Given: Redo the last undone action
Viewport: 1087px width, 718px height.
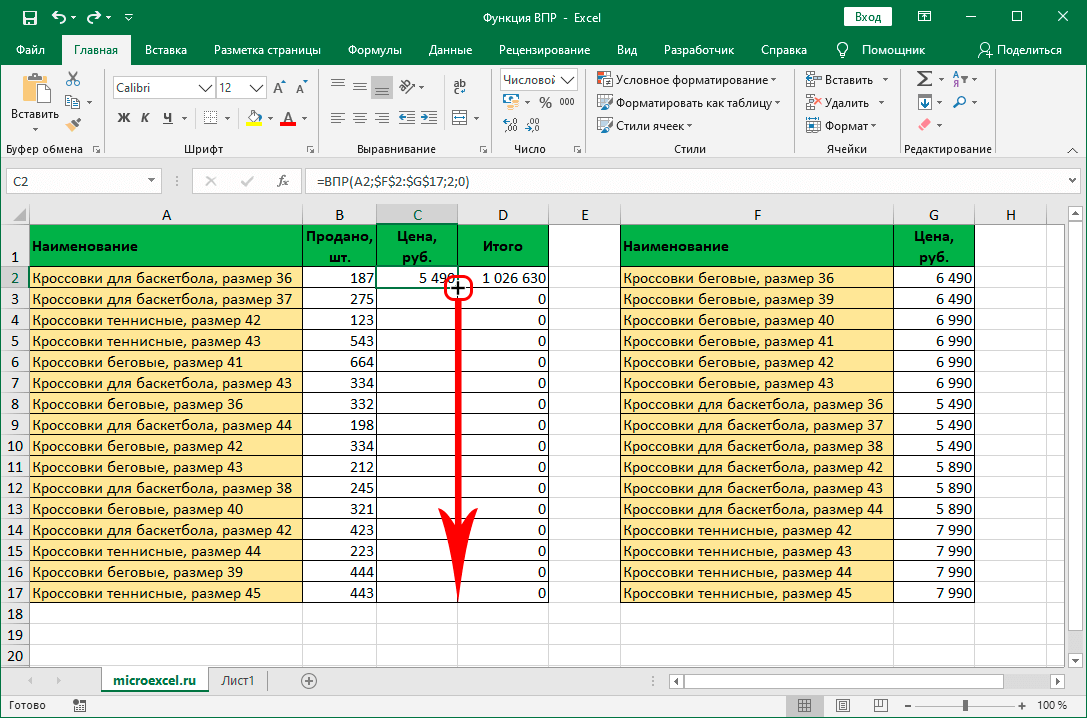Looking at the screenshot, I should 94,17.
